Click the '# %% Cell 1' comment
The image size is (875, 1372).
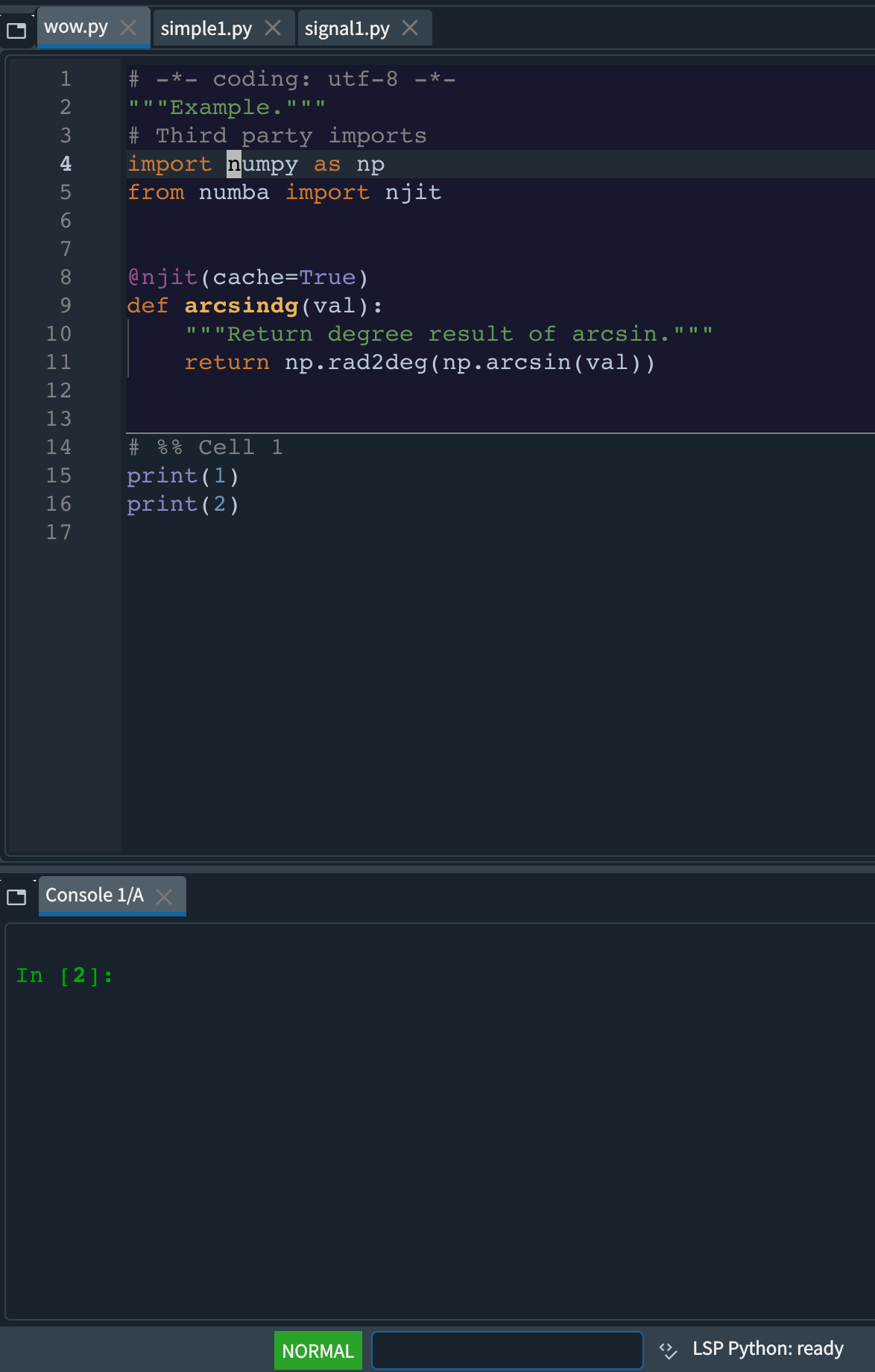(x=205, y=447)
